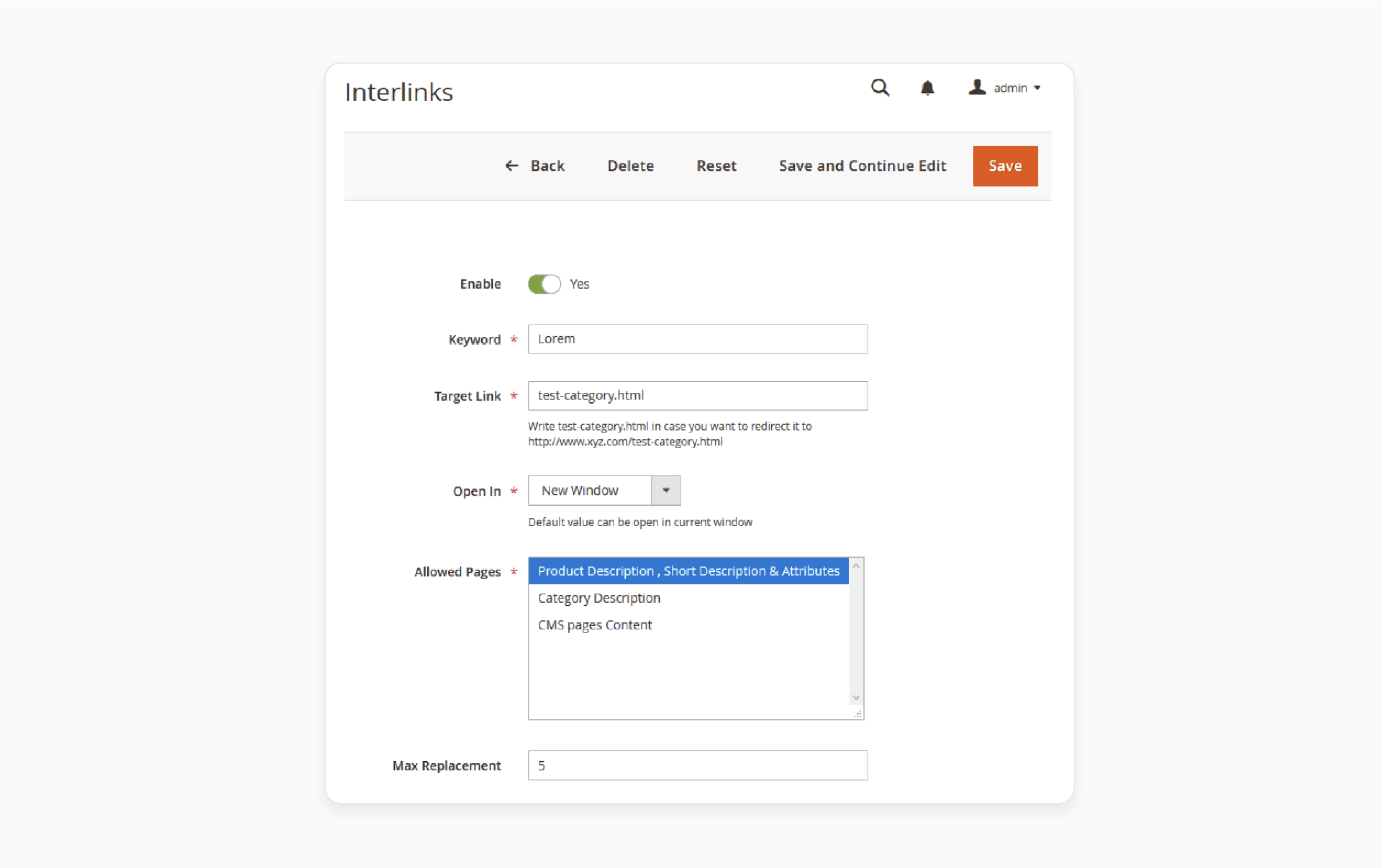Click the Allowed Pages list resize handle
Screen dimensions: 1382x868
coord(858,714)
